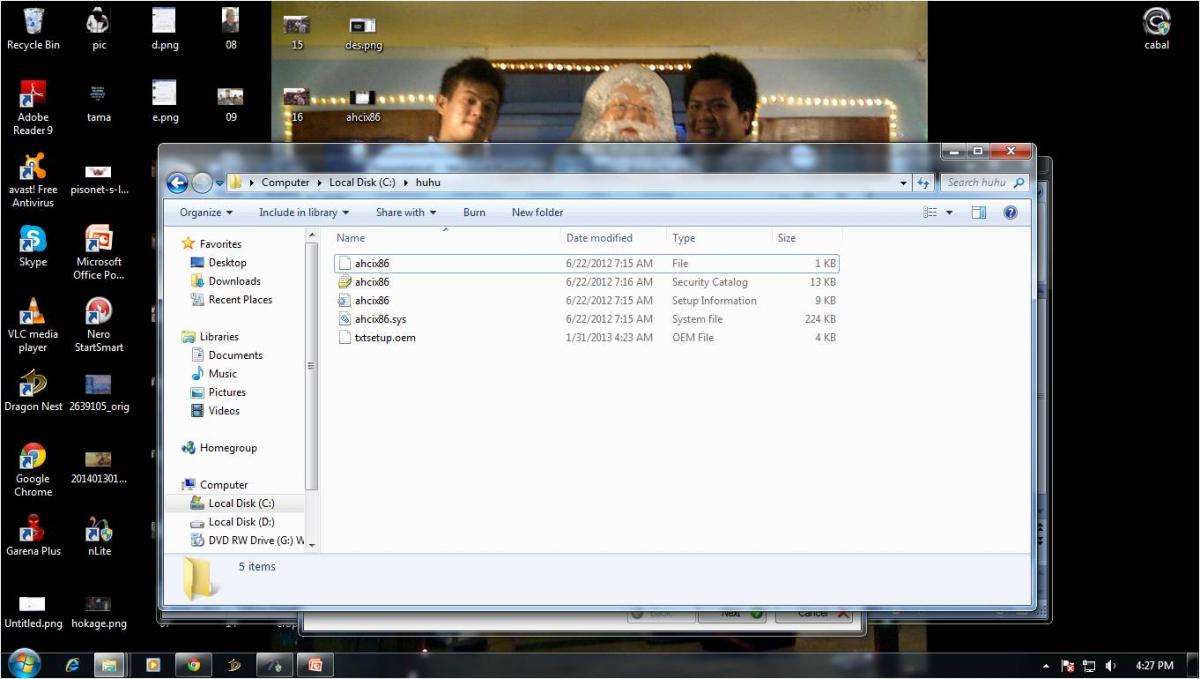Select the ahcix86 Setup Information file icon
Screen dimensions: 1200x679
(345, 300)
